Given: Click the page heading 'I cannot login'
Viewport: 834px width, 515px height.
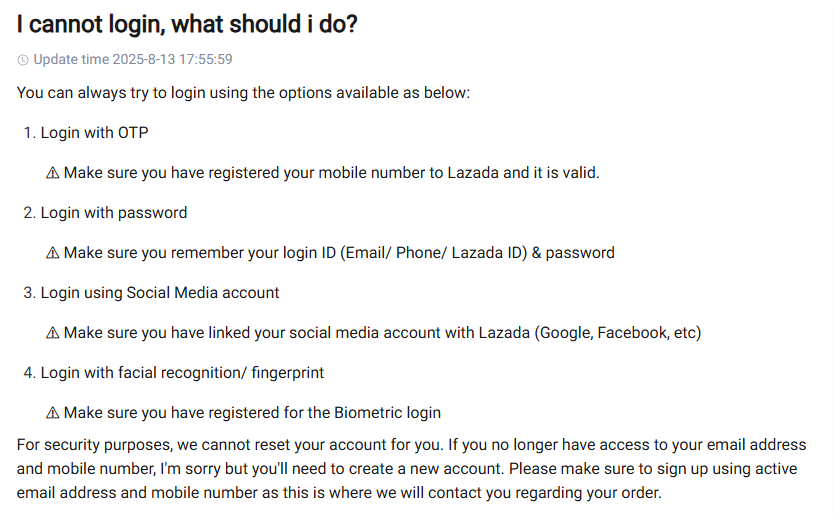Looking at the screenshot, I should click(187, 25).
